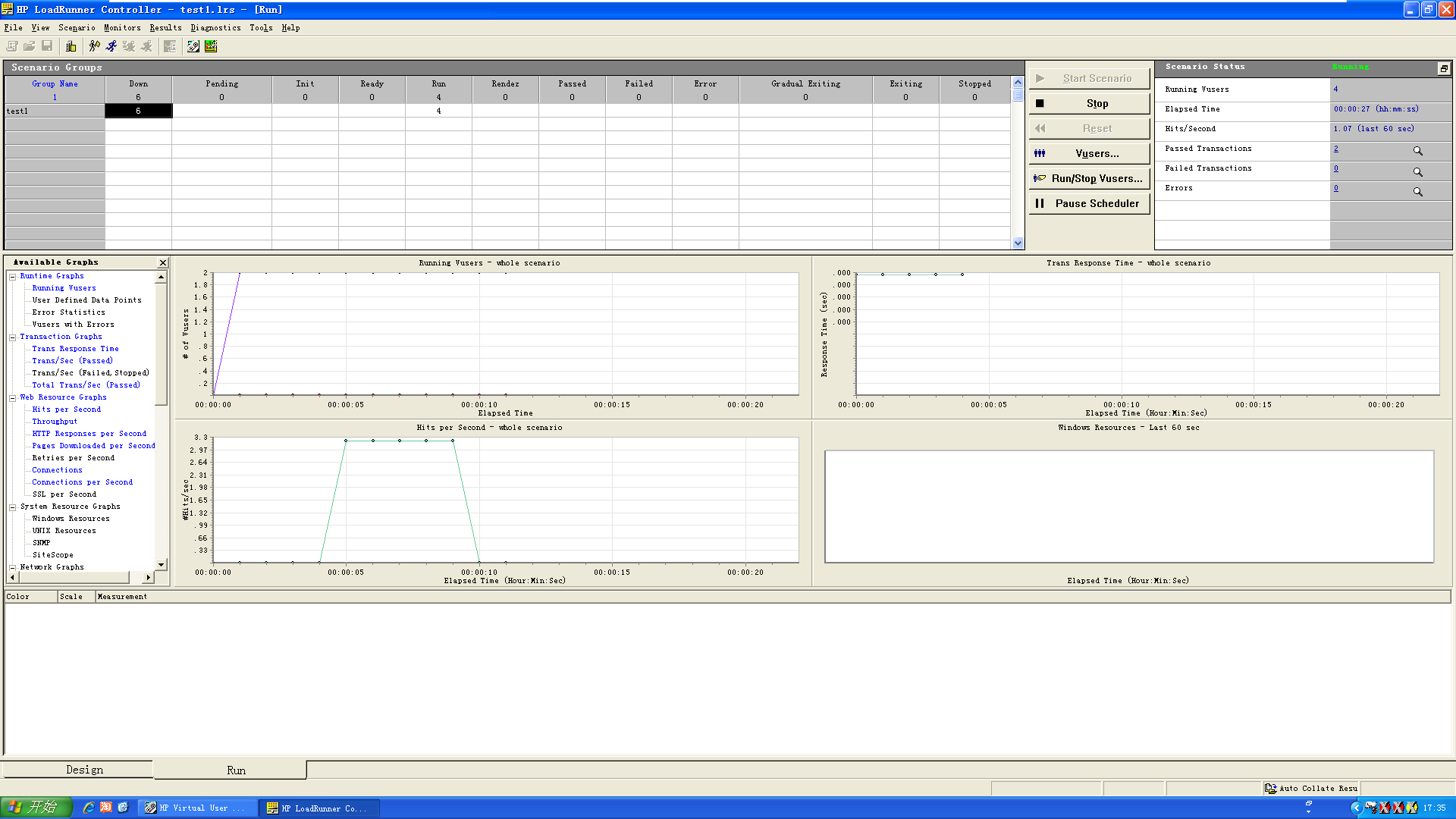The height and width of the screenshot is (819, 1456).
Task: Select Hits per Second in the graph tree
Action: 66,409
